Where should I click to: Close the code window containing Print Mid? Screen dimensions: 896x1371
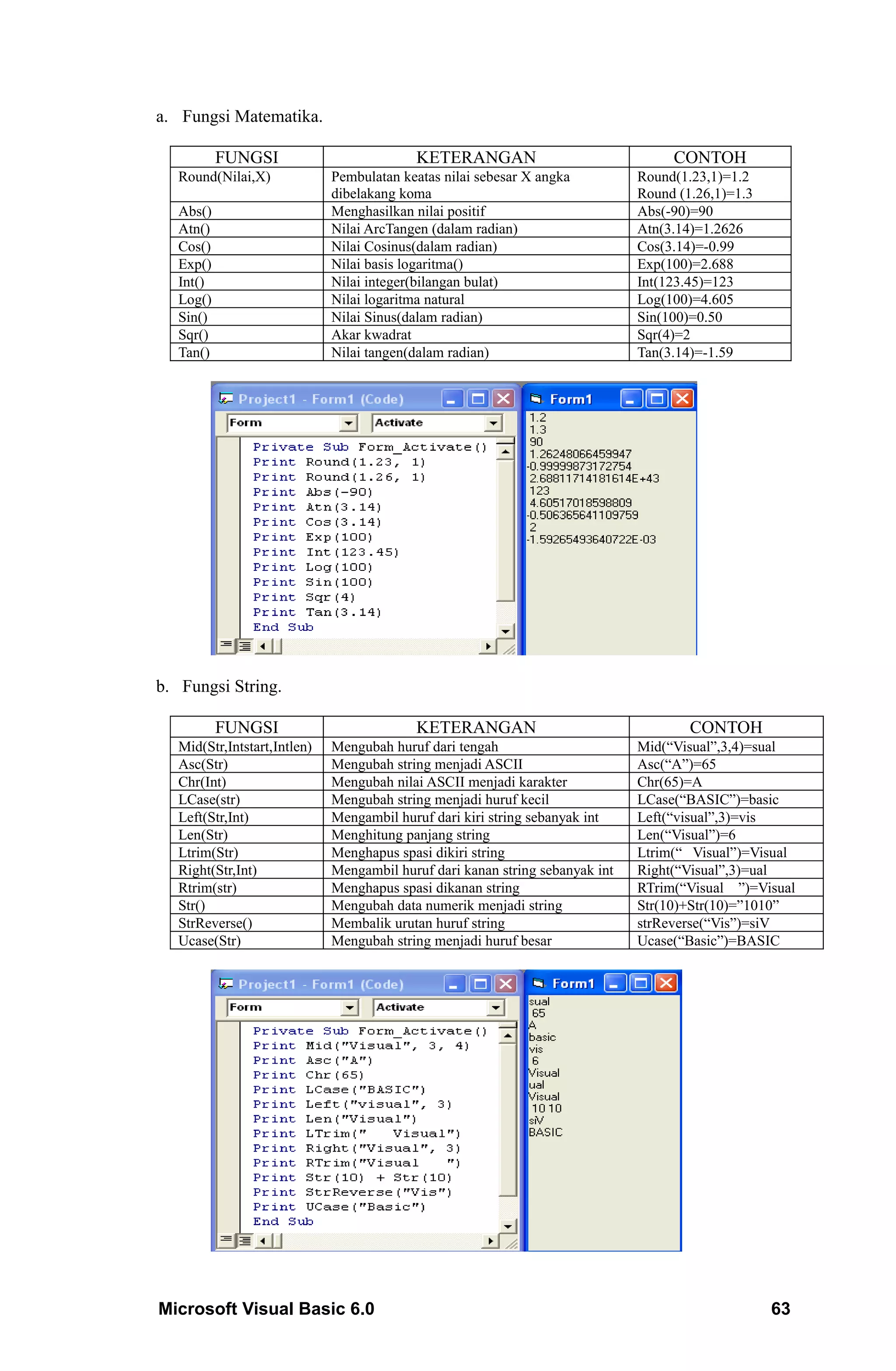(506, 984)
